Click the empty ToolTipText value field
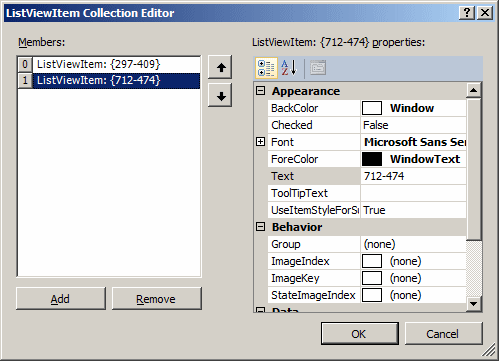 tap(413, 193)
